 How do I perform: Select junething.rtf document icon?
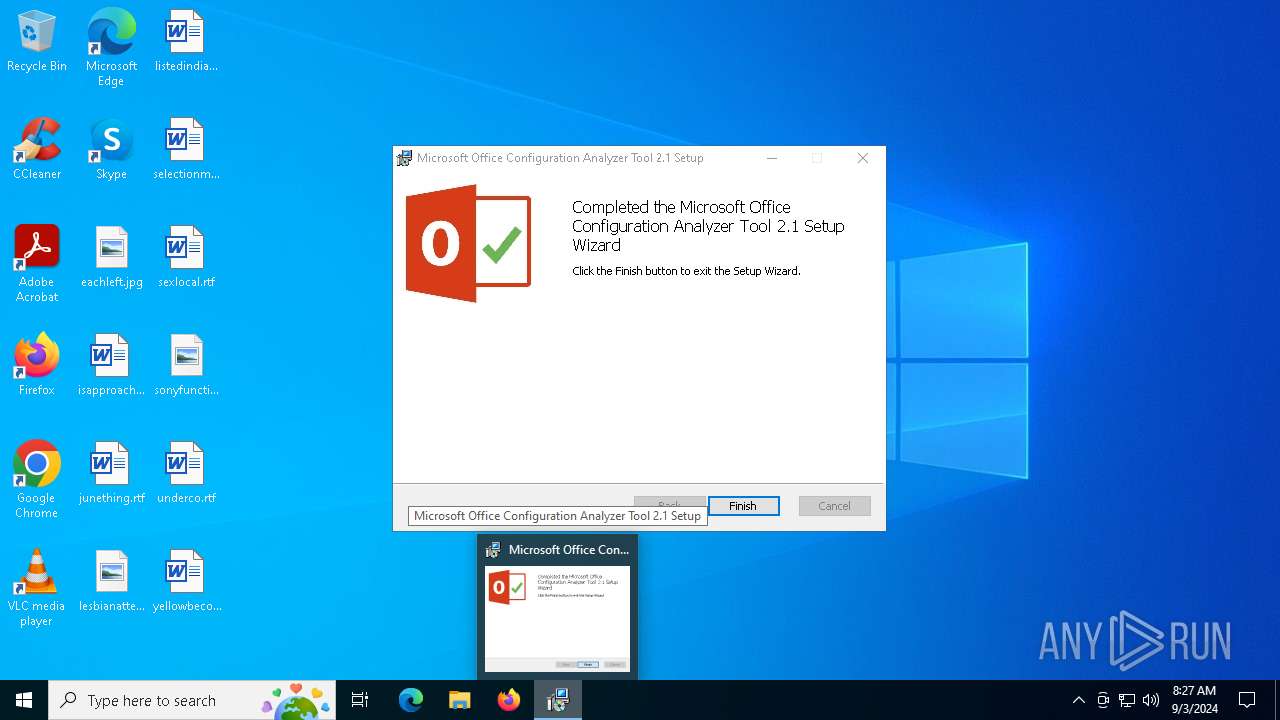111,474
